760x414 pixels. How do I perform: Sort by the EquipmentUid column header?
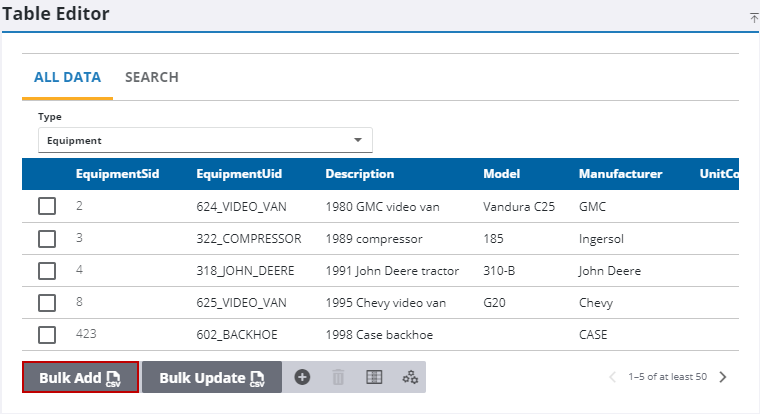(x=239, y=174)
